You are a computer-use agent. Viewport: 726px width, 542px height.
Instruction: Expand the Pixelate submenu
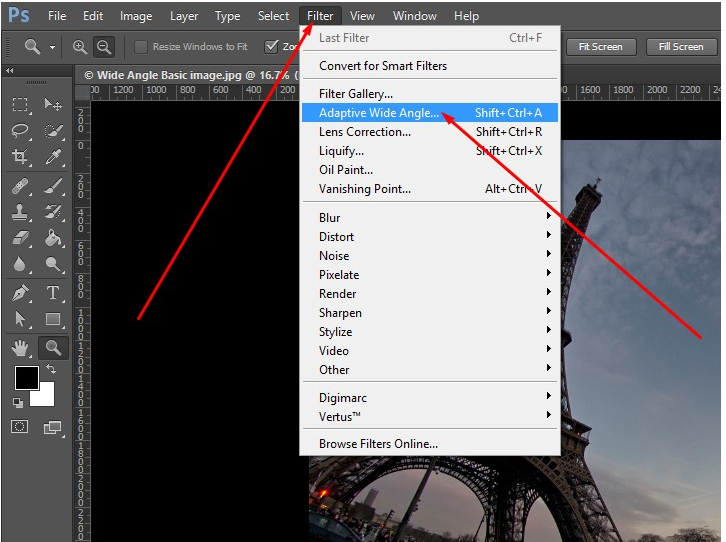click(x=430, y=274)
